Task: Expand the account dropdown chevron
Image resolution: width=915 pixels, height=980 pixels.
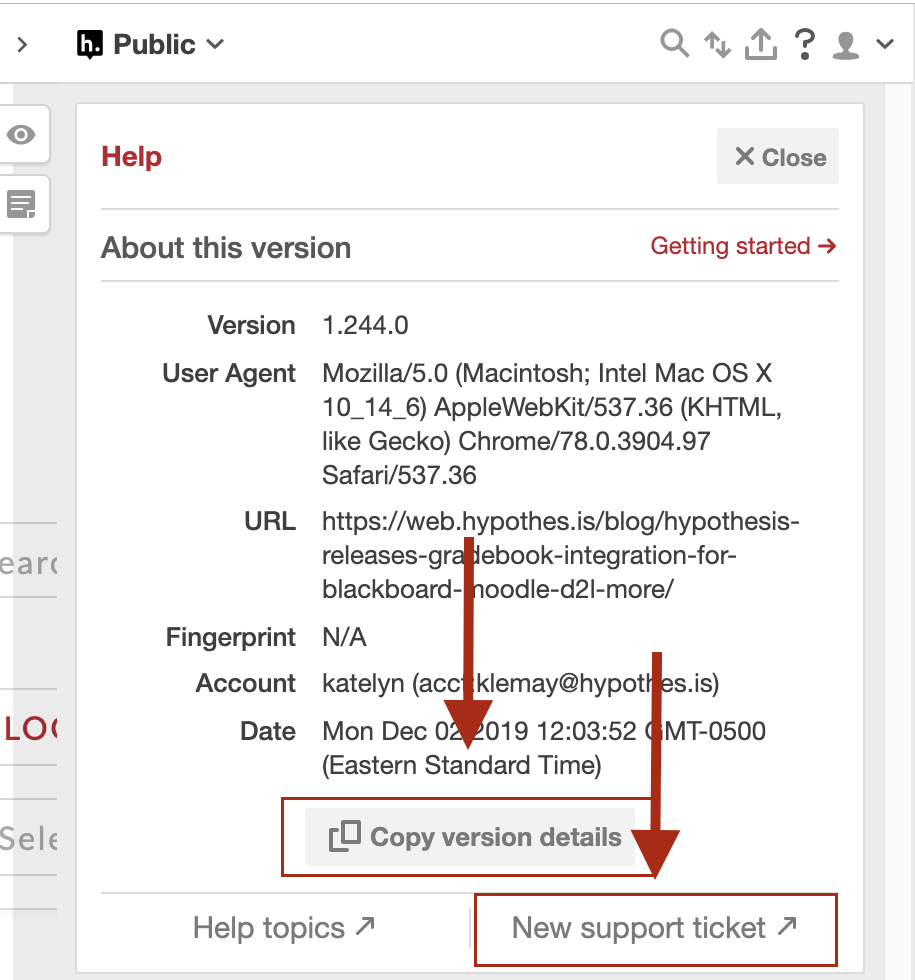Action: tap(885, 44)
